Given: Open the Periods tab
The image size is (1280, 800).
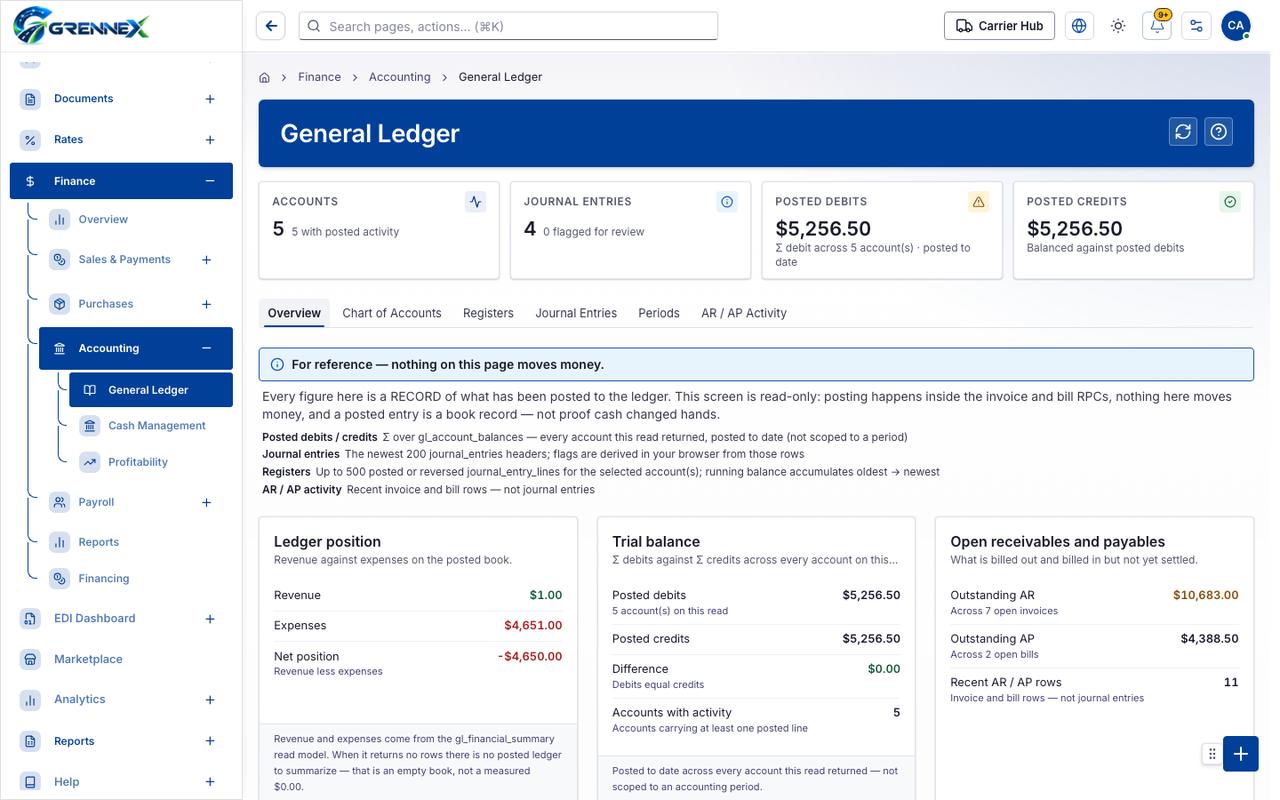Looking at the screenshot, I should coord(659,313).
